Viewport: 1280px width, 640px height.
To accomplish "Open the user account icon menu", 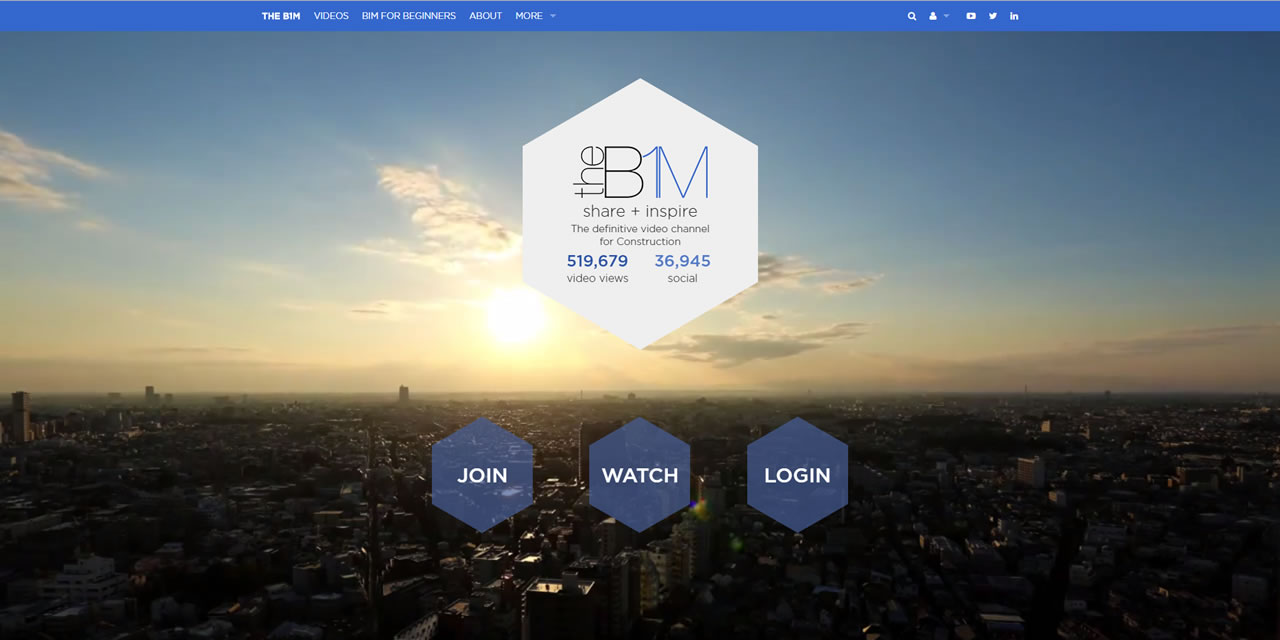I will point(933,16).
